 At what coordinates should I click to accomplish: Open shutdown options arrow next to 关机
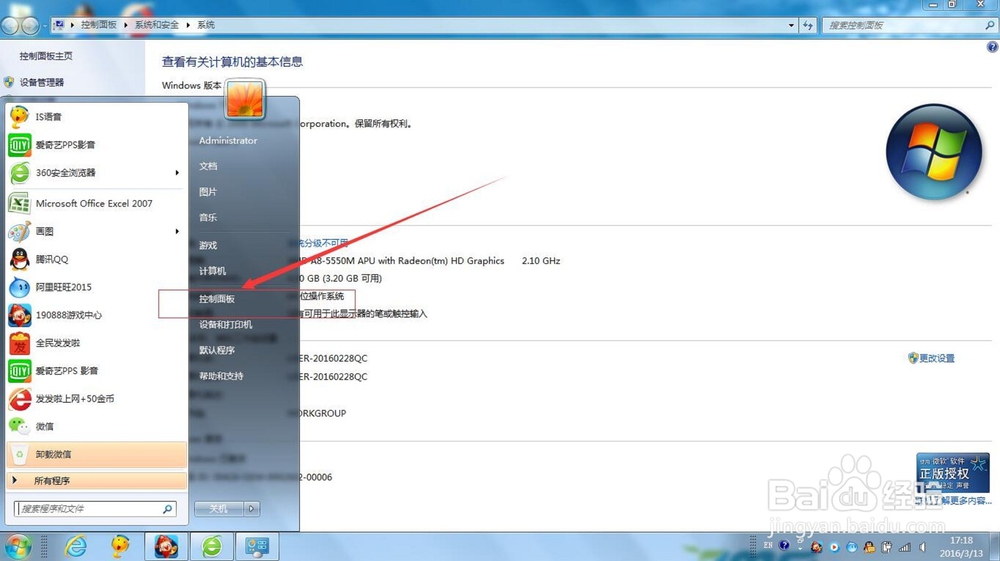point(252,509)
